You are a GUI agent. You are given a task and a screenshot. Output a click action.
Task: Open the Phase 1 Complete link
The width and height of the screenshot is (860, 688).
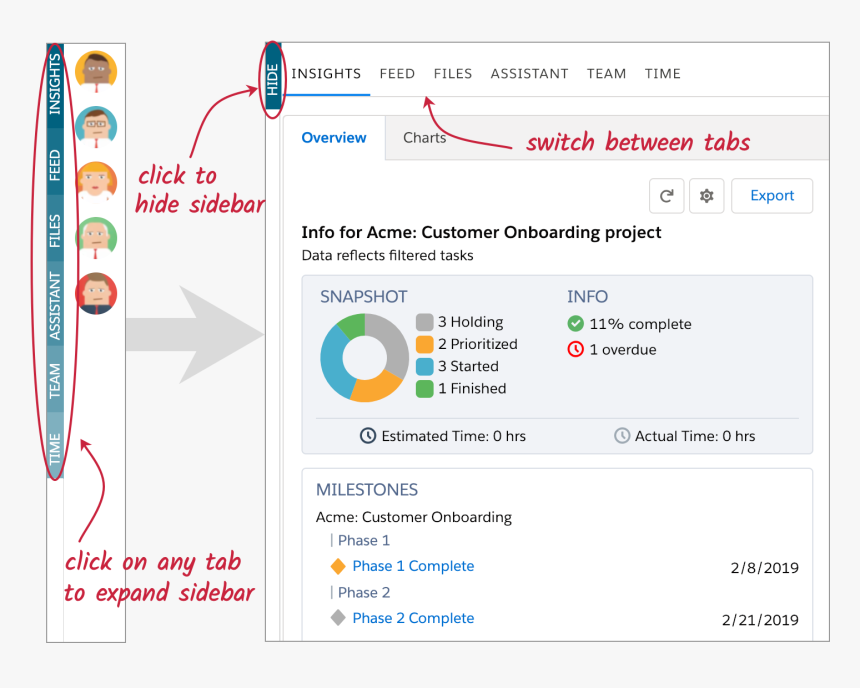413,566
